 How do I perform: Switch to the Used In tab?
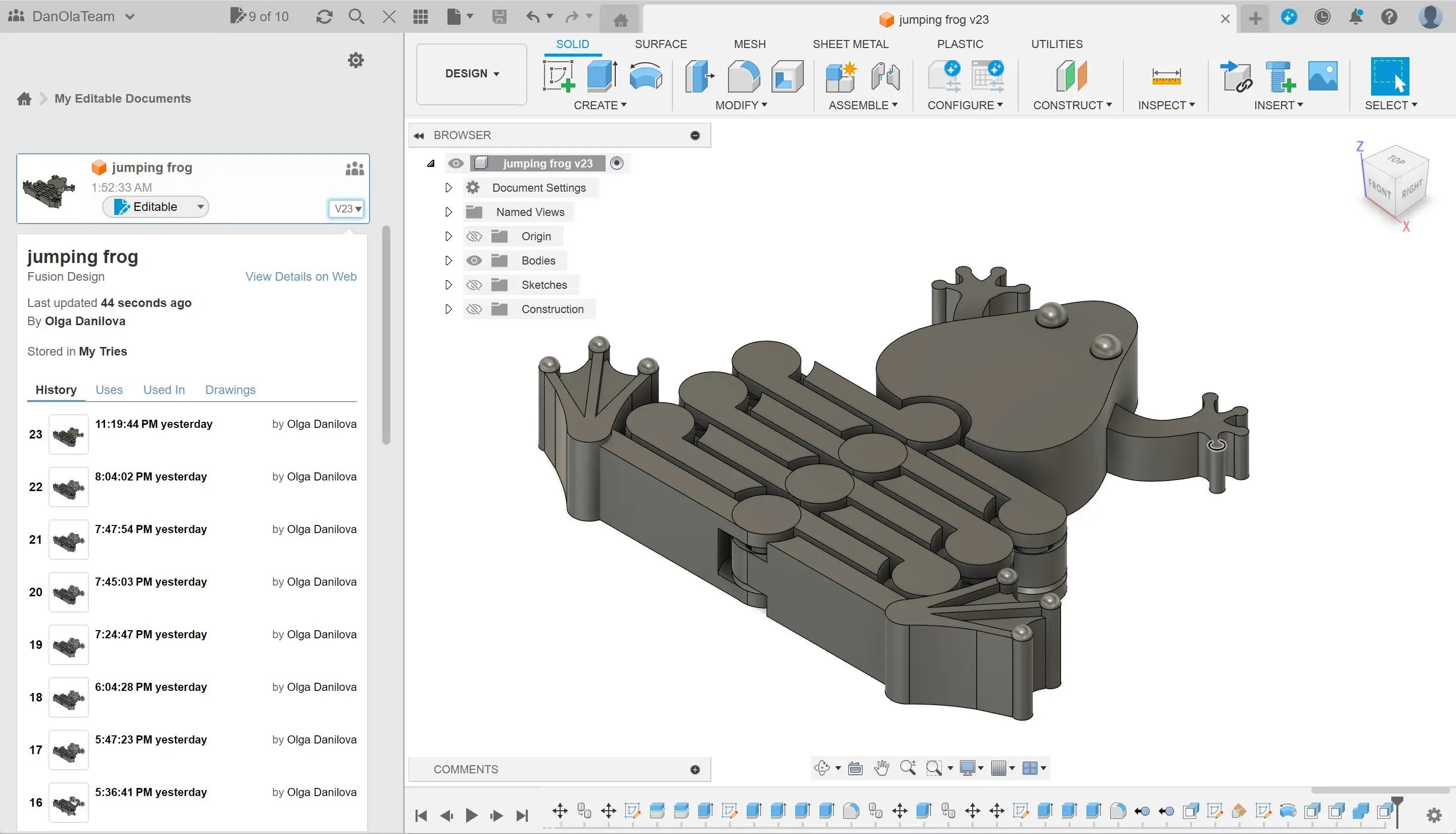pyautogui.click(x=164, y=390)
